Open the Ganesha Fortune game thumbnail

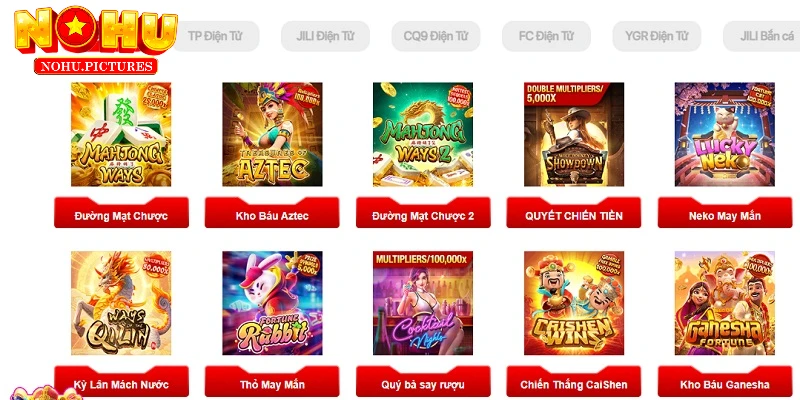[725, 303]
